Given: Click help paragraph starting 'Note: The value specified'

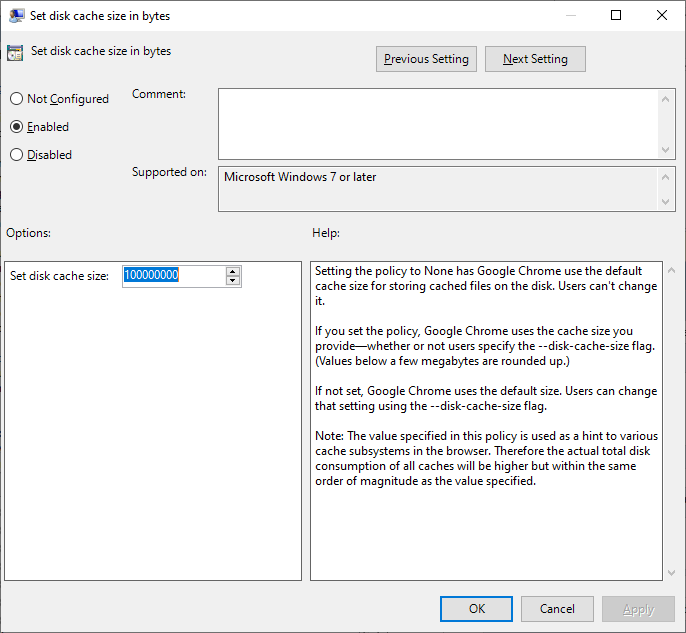Looking at the screenshot, I should [x=486, y=458].
